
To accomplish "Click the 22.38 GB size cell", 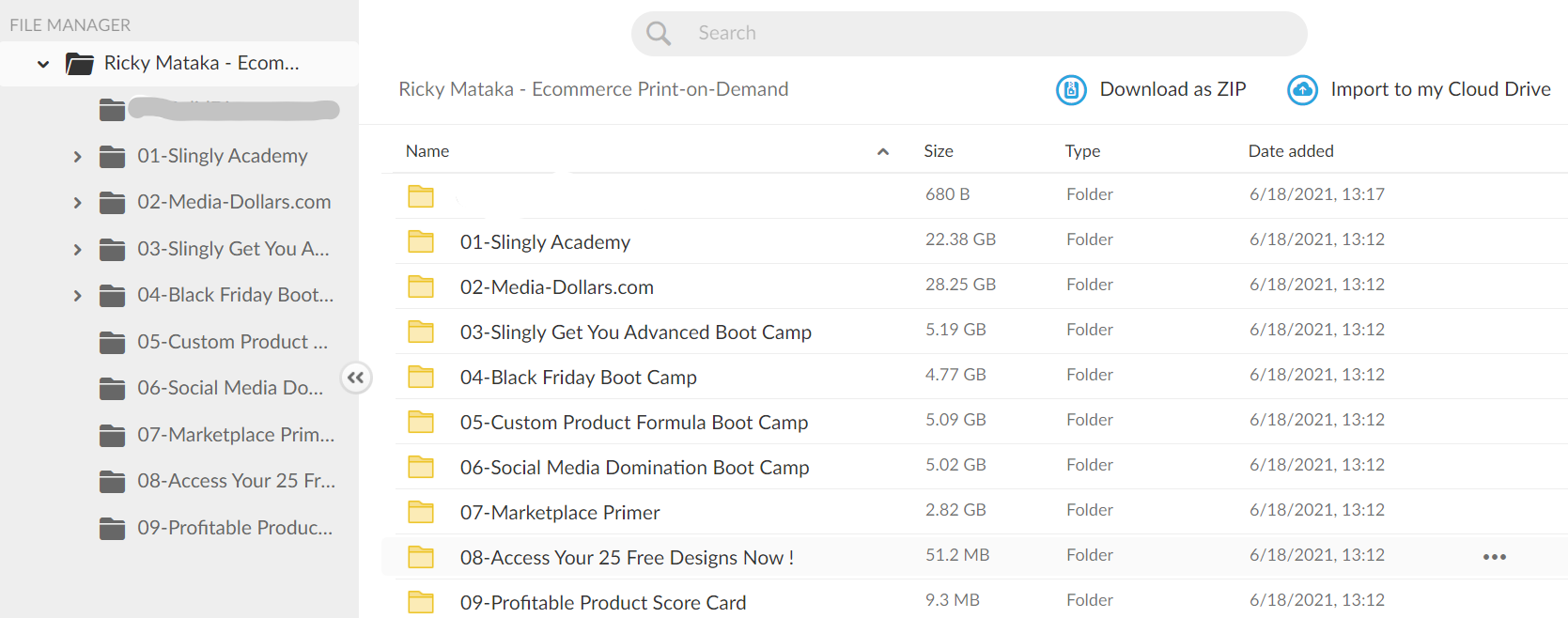I will click(960, 239).
